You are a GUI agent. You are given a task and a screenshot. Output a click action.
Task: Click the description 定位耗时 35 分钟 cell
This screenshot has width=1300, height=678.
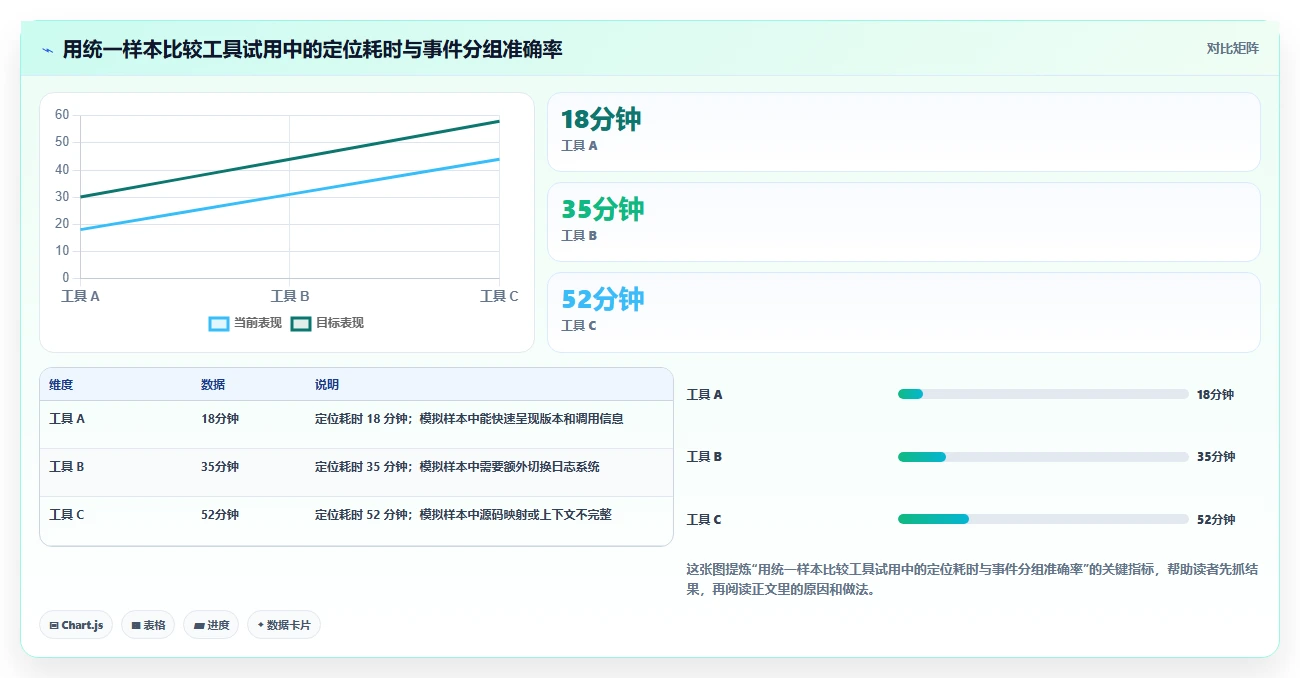pos(457,467)
